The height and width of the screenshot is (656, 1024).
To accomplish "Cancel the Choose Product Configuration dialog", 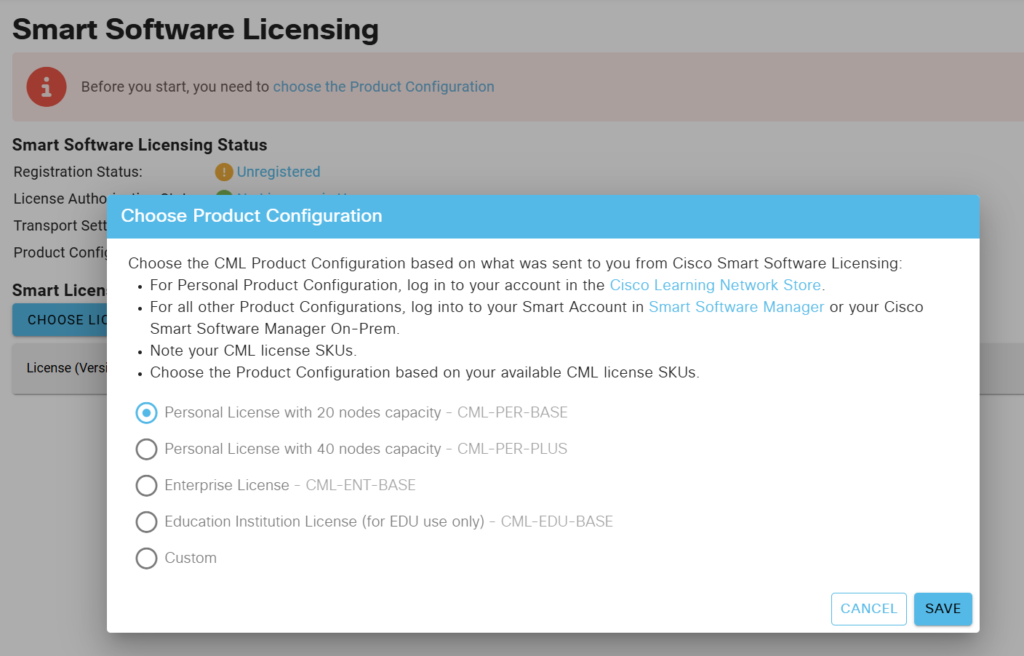I will pos(869,609).
